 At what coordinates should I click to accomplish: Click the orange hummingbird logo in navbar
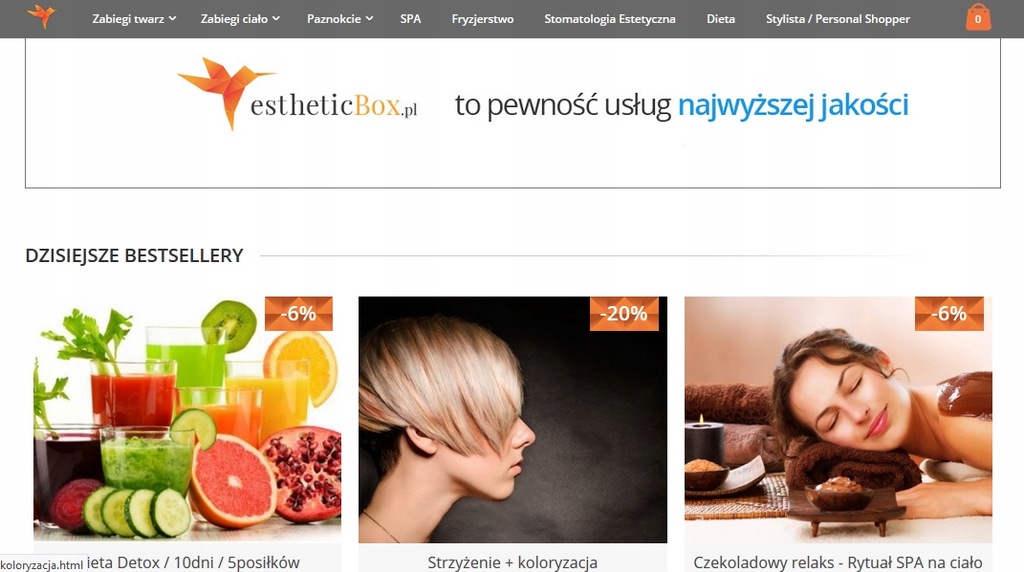coord(42,16)
